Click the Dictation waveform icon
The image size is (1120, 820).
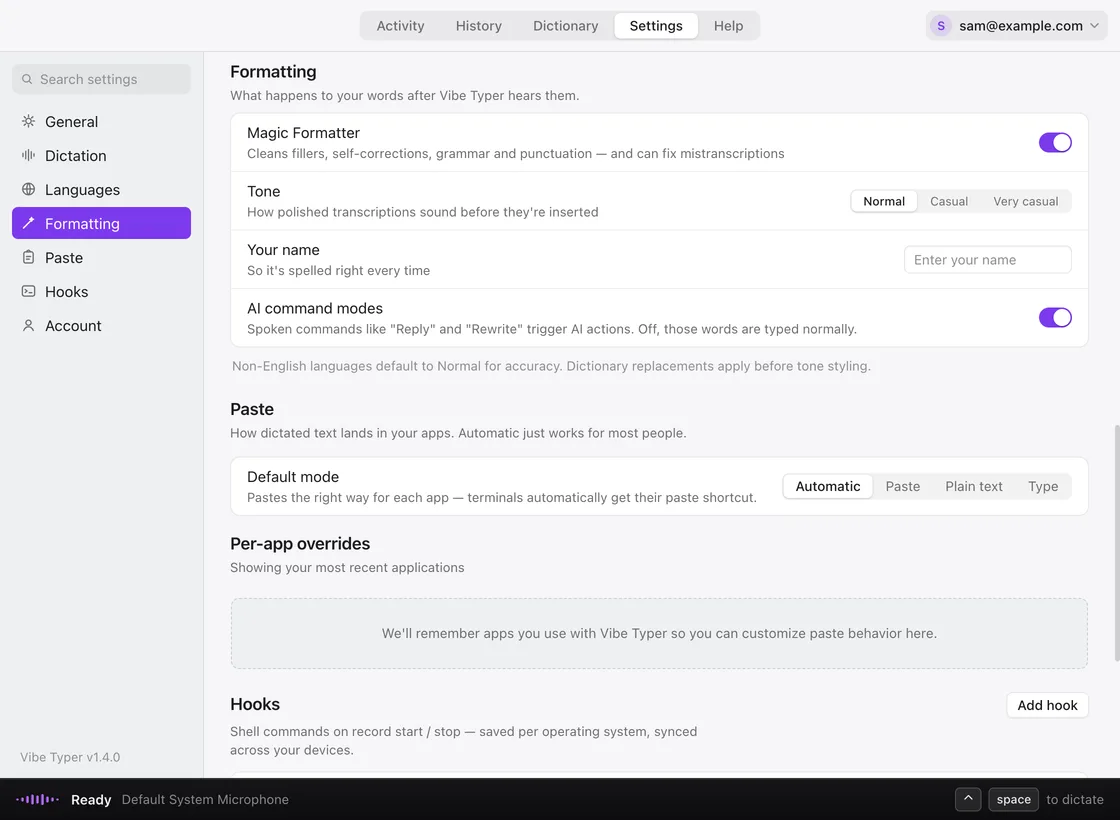point(29,155)
